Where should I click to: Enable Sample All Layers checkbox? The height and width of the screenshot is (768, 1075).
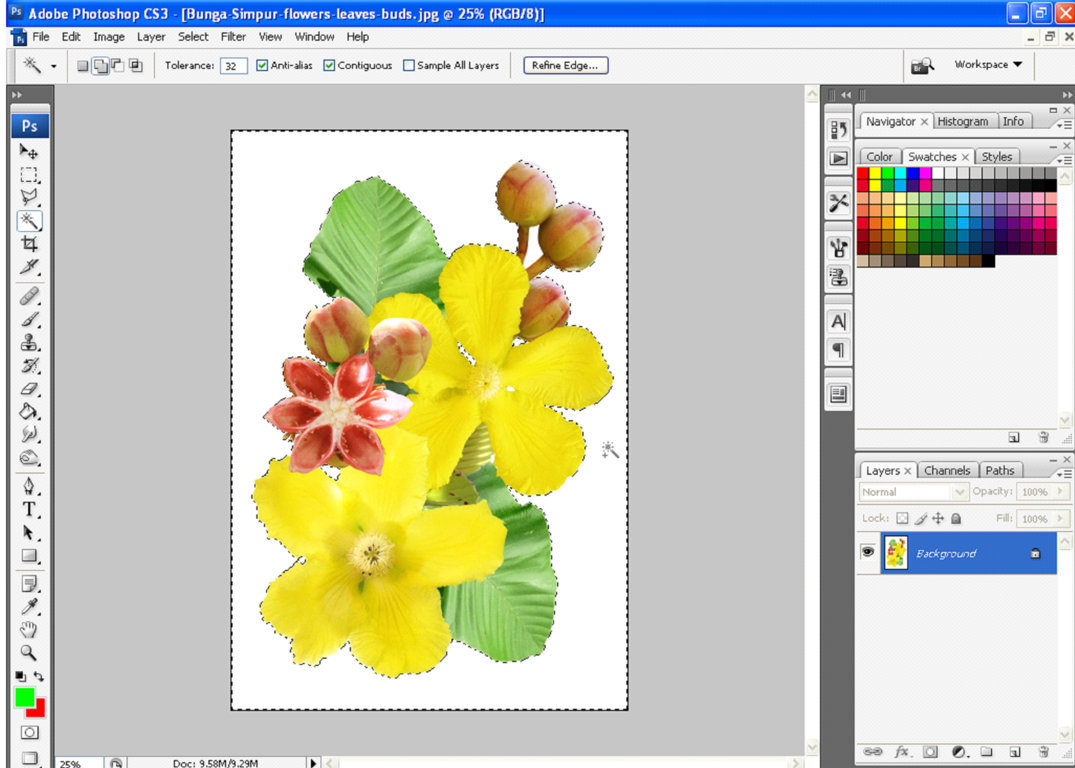(409, 66)
